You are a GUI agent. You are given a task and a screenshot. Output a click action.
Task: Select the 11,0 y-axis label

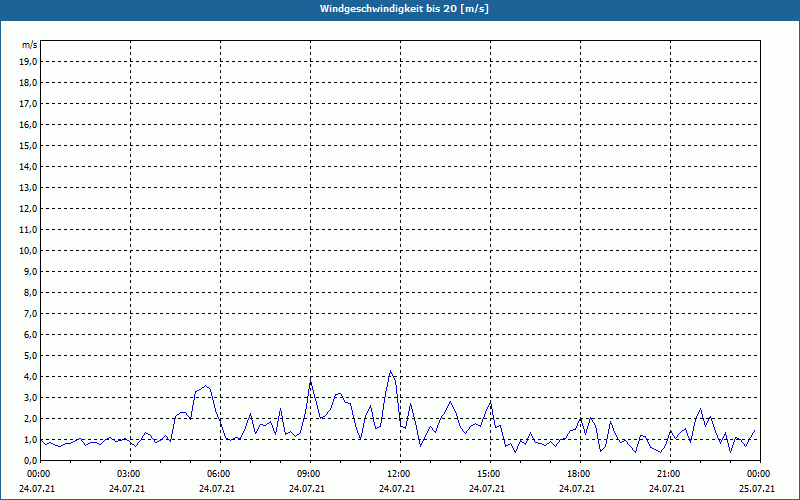(29, 230)
